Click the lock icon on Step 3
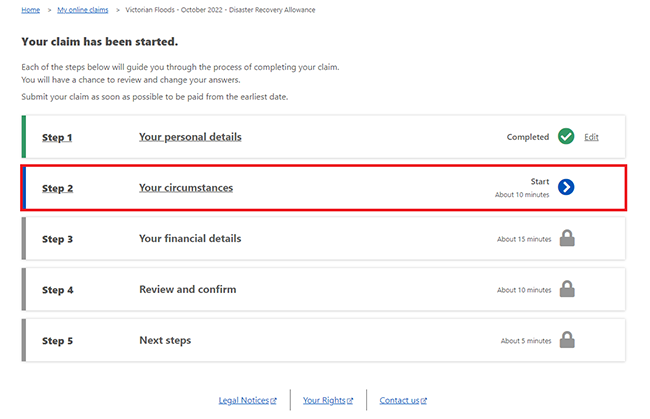The image size is (650, 419). [567, 238]
